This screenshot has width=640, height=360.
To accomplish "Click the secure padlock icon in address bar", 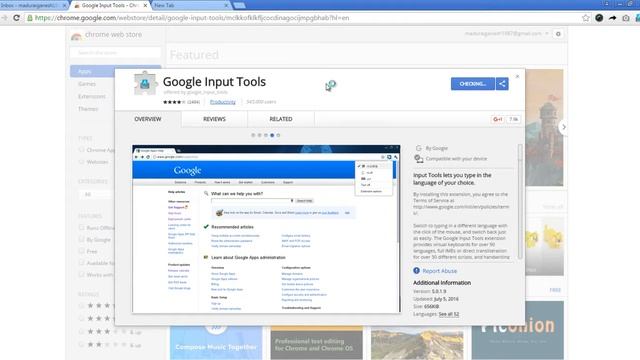I will [x=30, y=18].
